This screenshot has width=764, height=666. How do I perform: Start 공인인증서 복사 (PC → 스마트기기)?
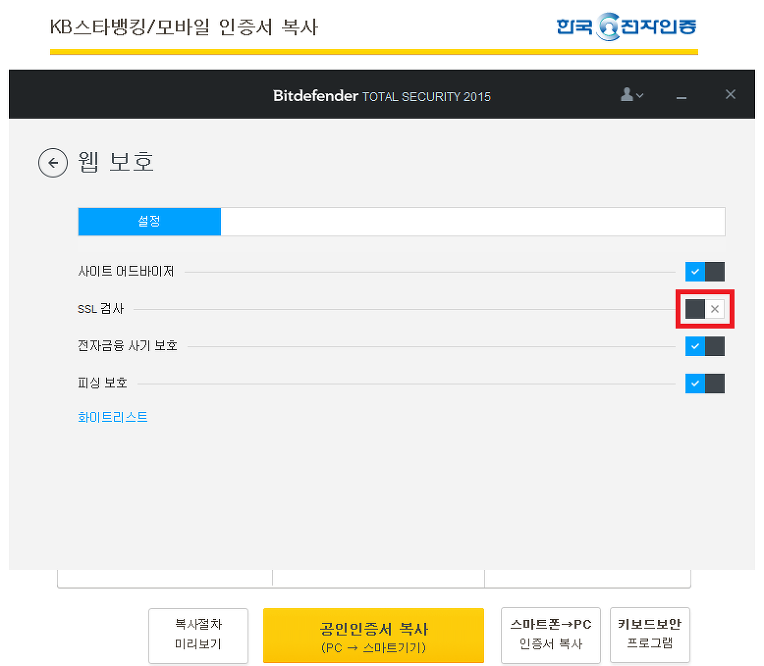tap(373, 635)
